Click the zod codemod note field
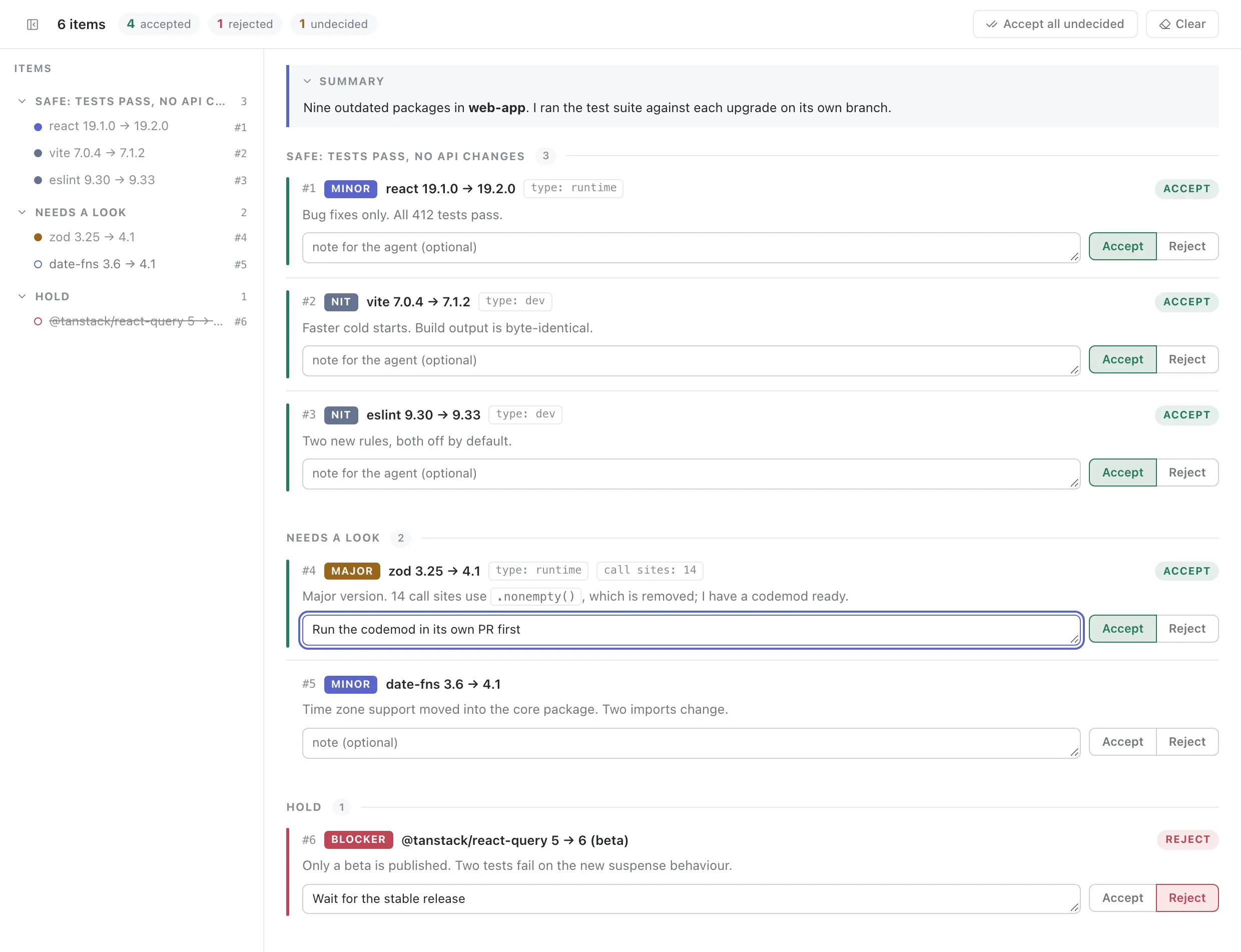Viewport: 1241px width, 952px height. pyautogui.click(x=691, y=630)
